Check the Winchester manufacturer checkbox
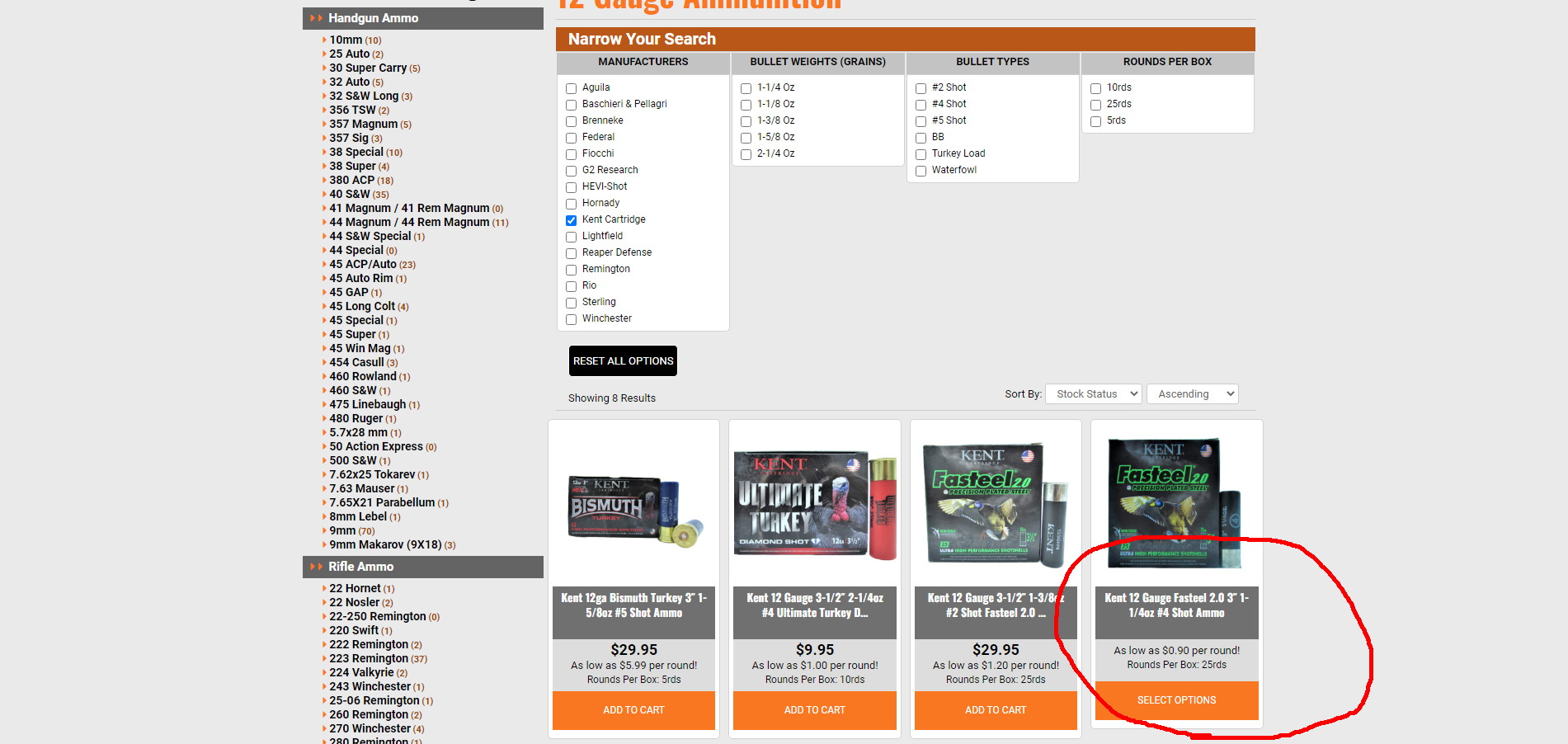Viewport: 1568px width, 744px height. coord(571,319)
